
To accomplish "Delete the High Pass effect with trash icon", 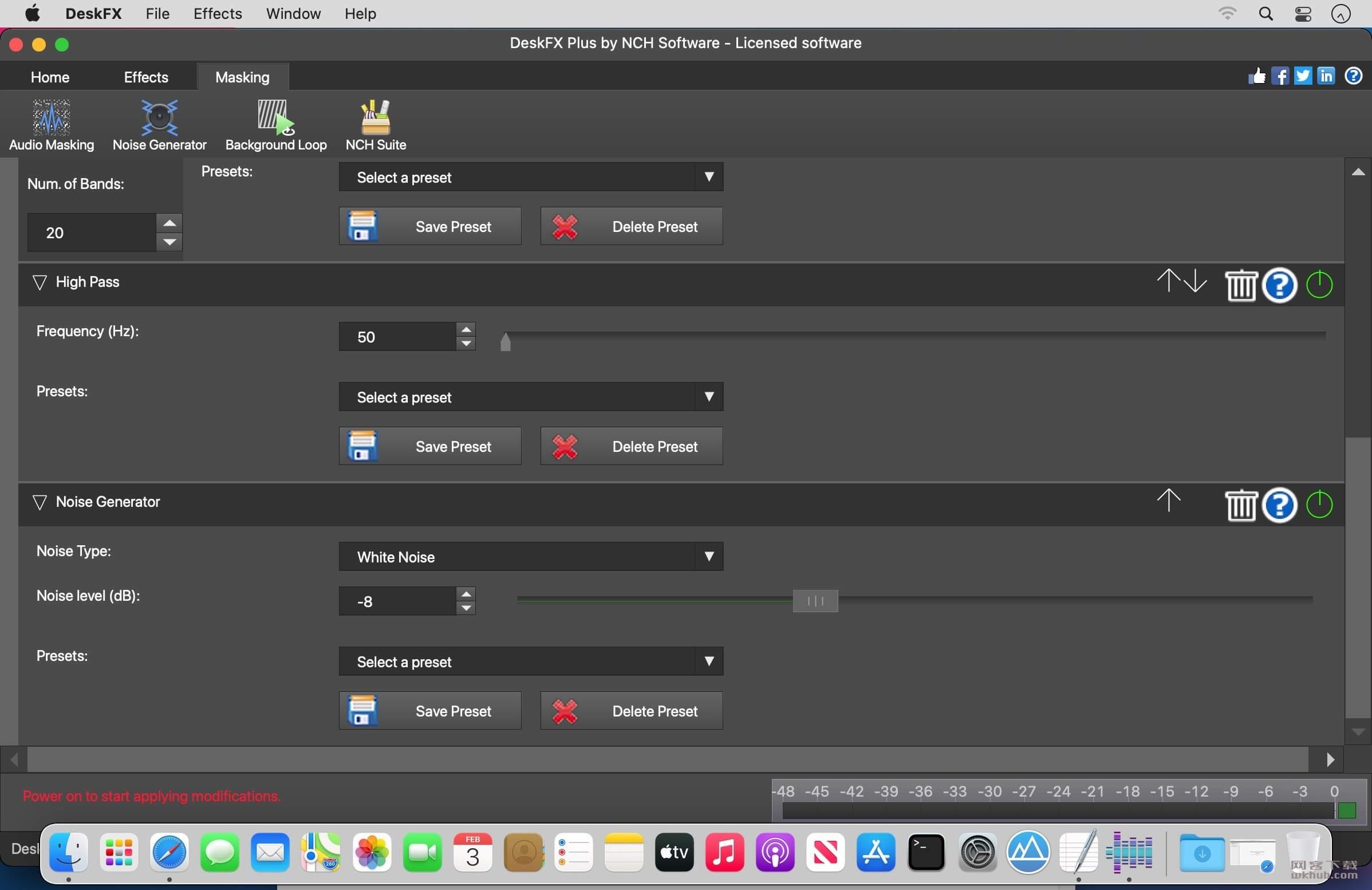I will coord(1240,285).
